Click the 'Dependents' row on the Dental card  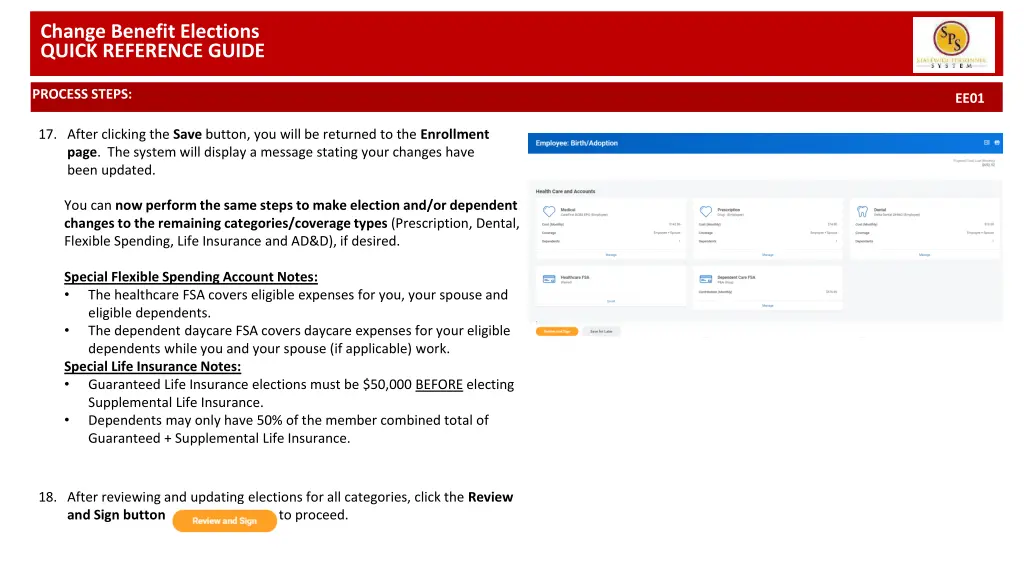click(x=925, y=242)
